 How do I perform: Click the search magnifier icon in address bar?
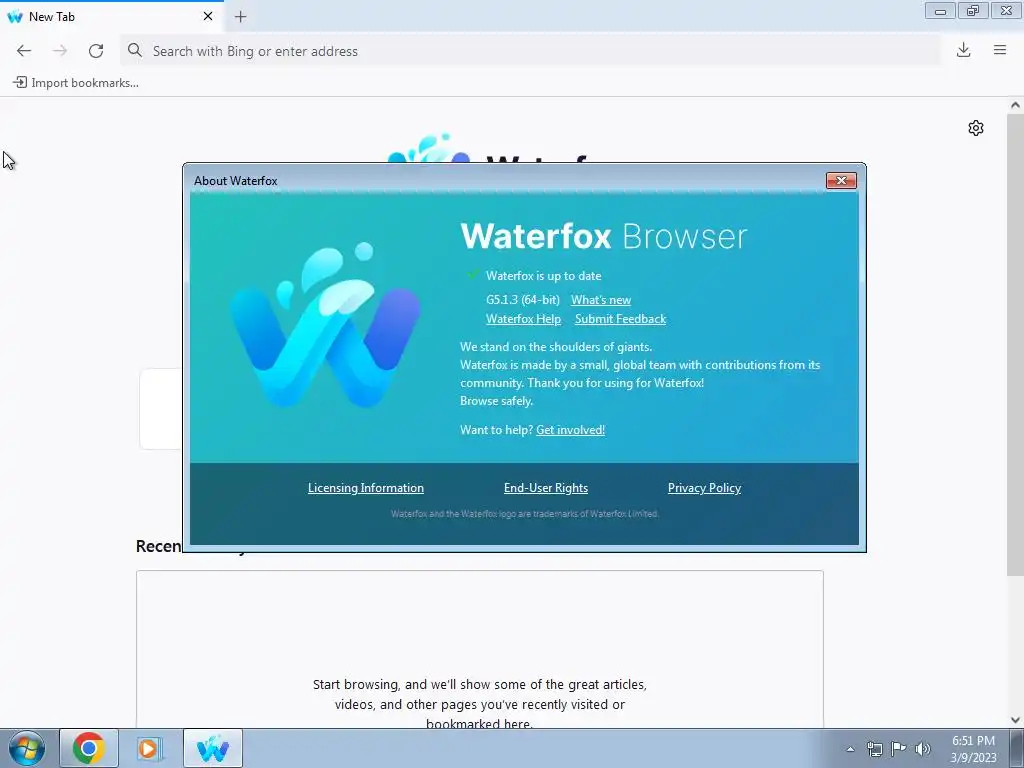coord(135,50)
